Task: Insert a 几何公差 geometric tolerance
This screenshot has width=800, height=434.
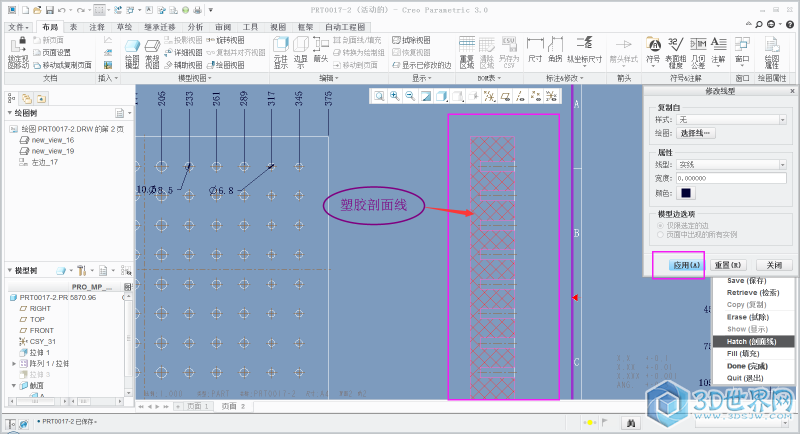Action: coord(698,53)
